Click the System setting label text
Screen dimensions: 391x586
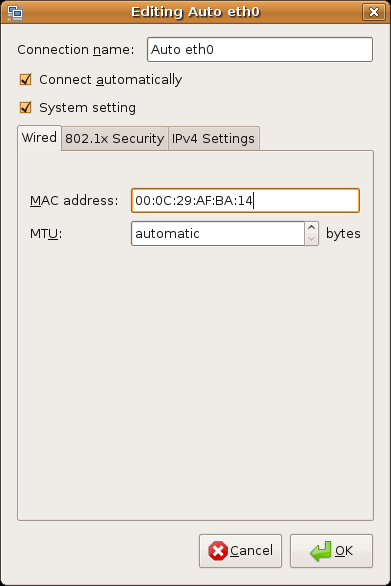point(87,108)
